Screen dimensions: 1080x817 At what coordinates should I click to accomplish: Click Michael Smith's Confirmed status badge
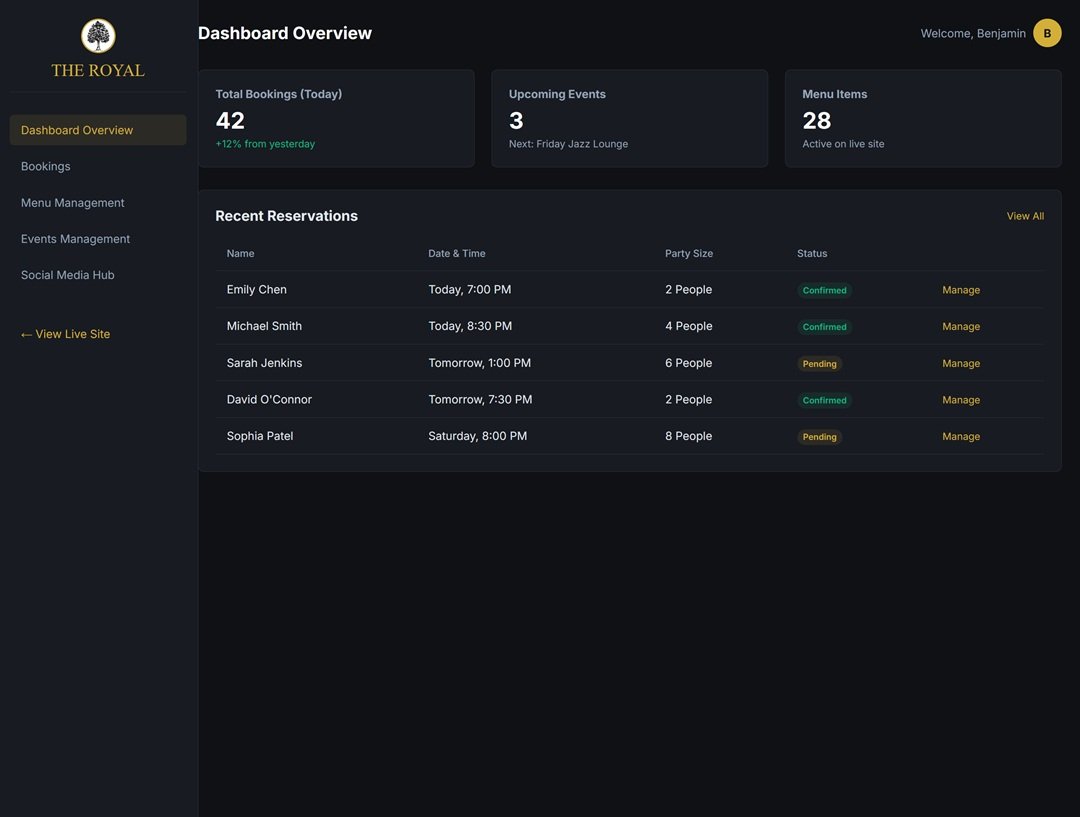[x=824, y=327]
